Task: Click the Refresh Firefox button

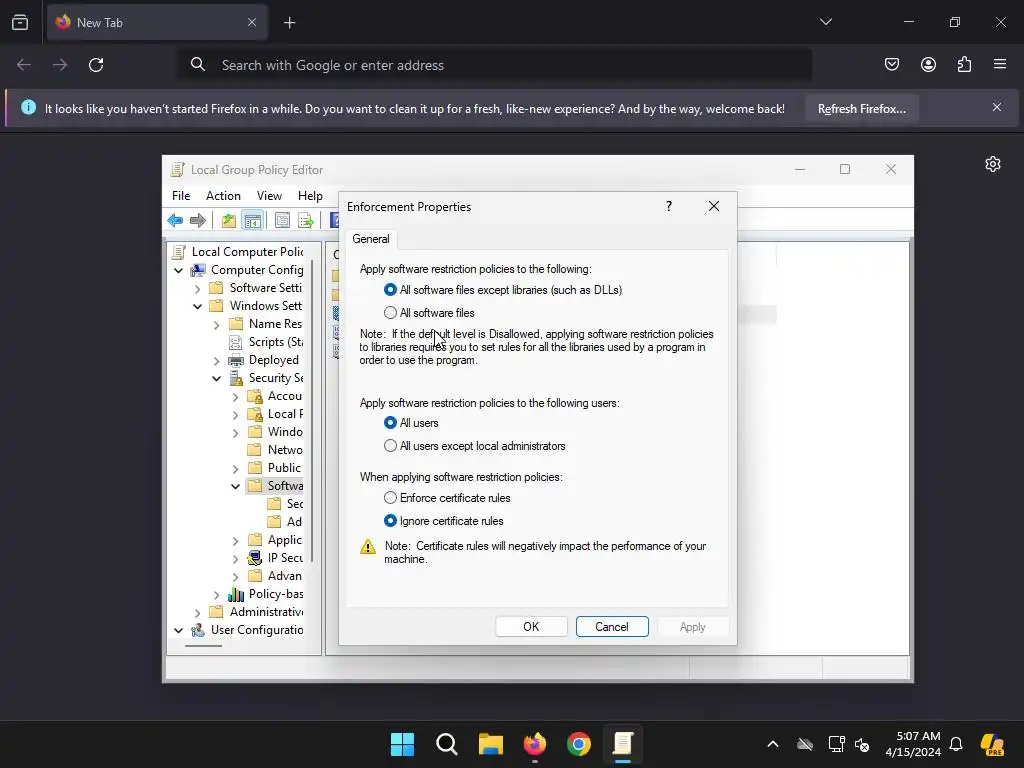Action: (x=861, y=109)
